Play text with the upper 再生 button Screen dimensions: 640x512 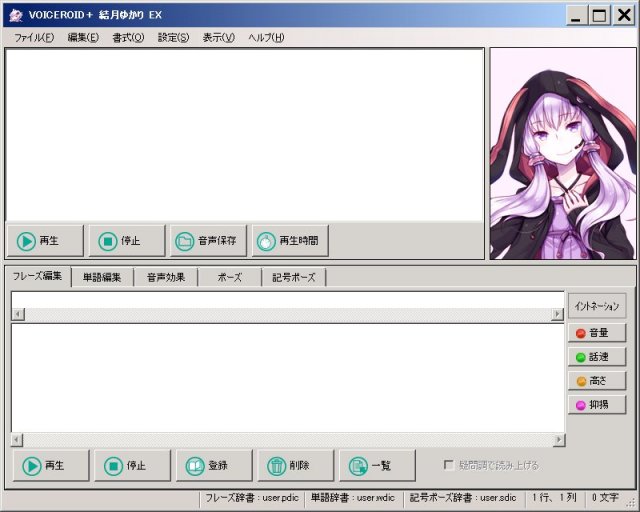45,240
